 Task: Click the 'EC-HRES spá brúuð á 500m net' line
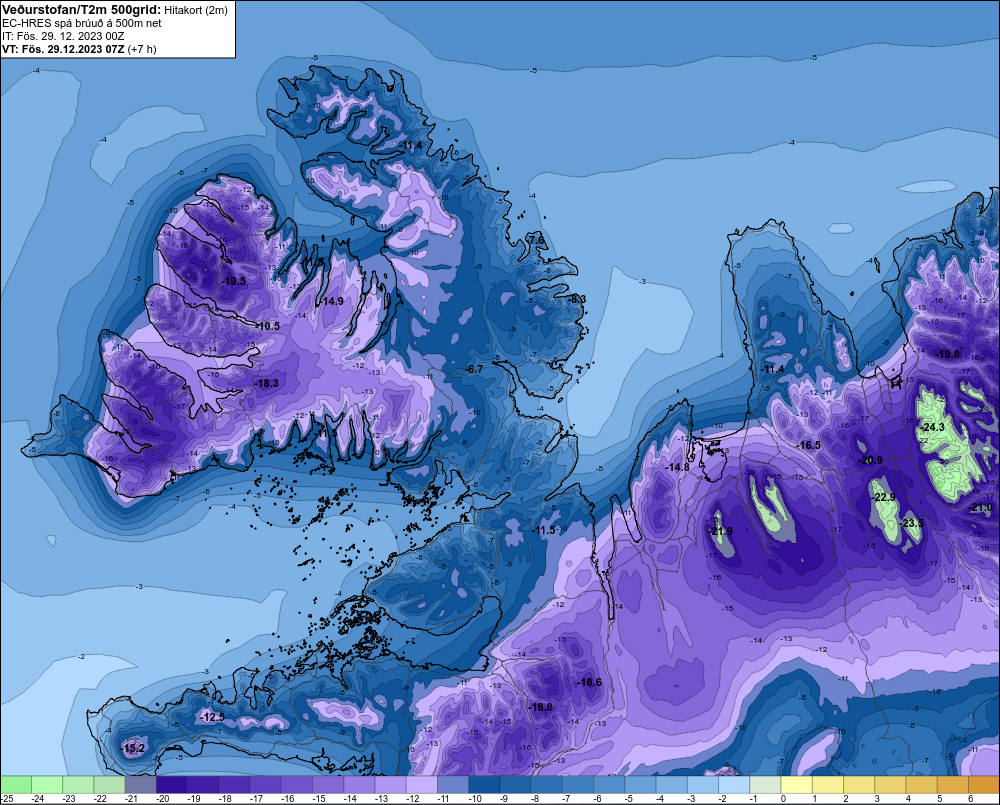pyautogui.click(x=82, y=23)
